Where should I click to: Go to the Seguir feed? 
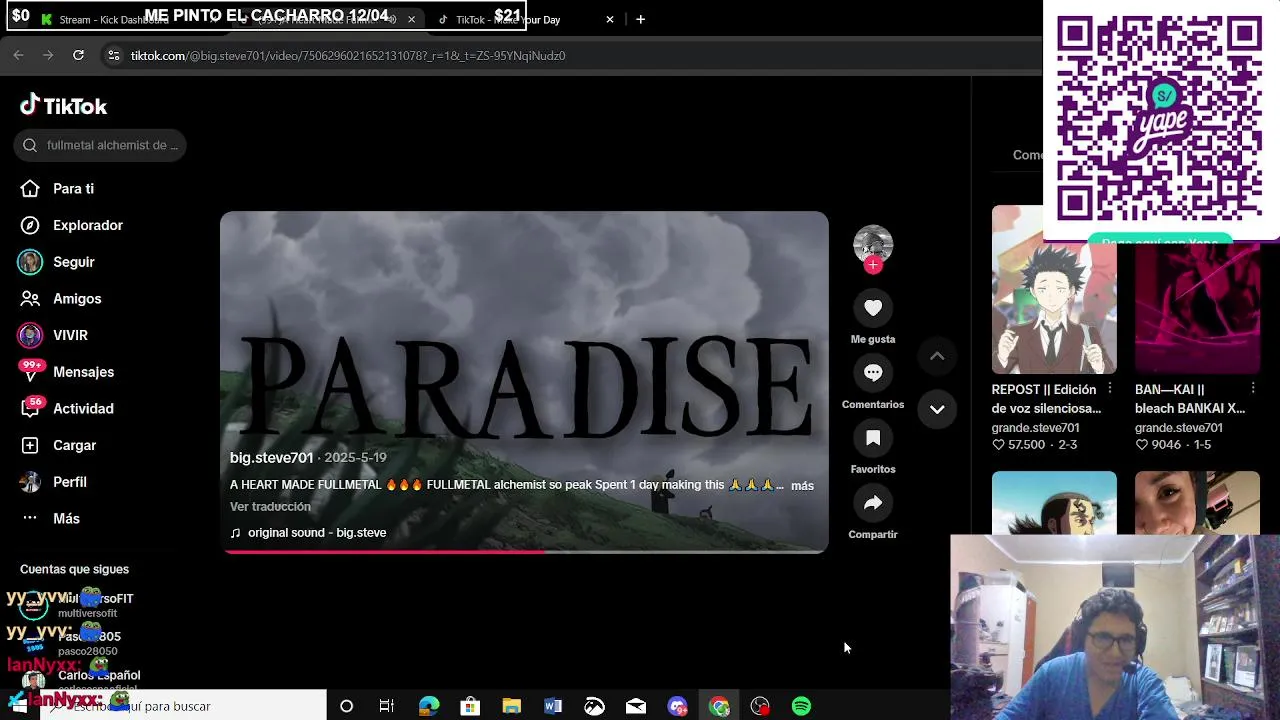[58, 262]
